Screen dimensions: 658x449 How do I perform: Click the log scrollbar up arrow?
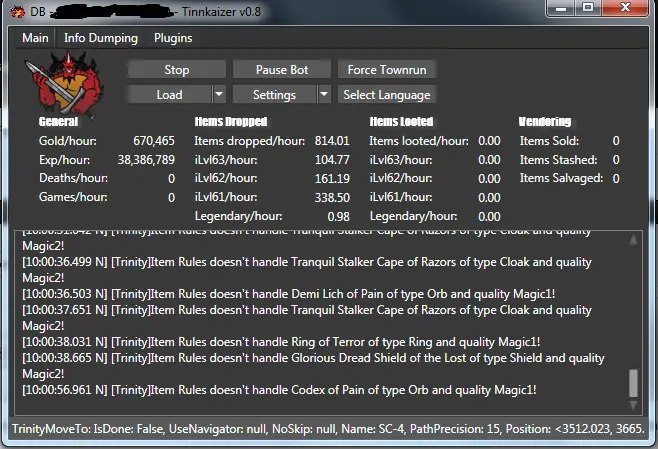pos(632,240)
